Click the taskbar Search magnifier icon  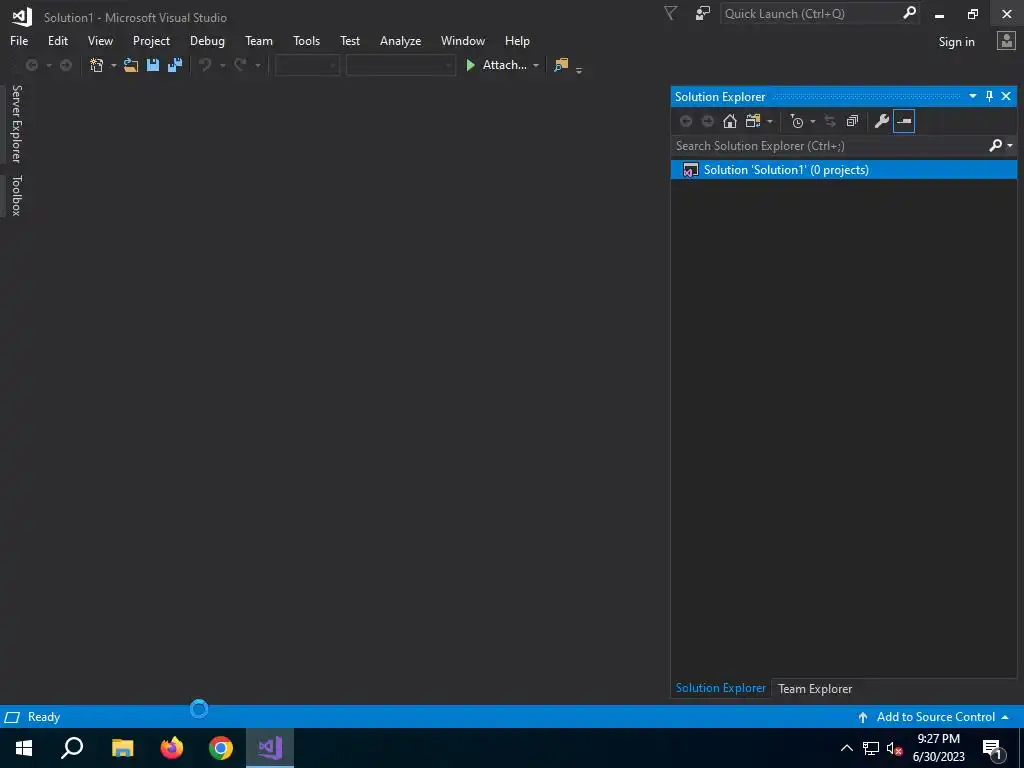(x=72, y=748)
